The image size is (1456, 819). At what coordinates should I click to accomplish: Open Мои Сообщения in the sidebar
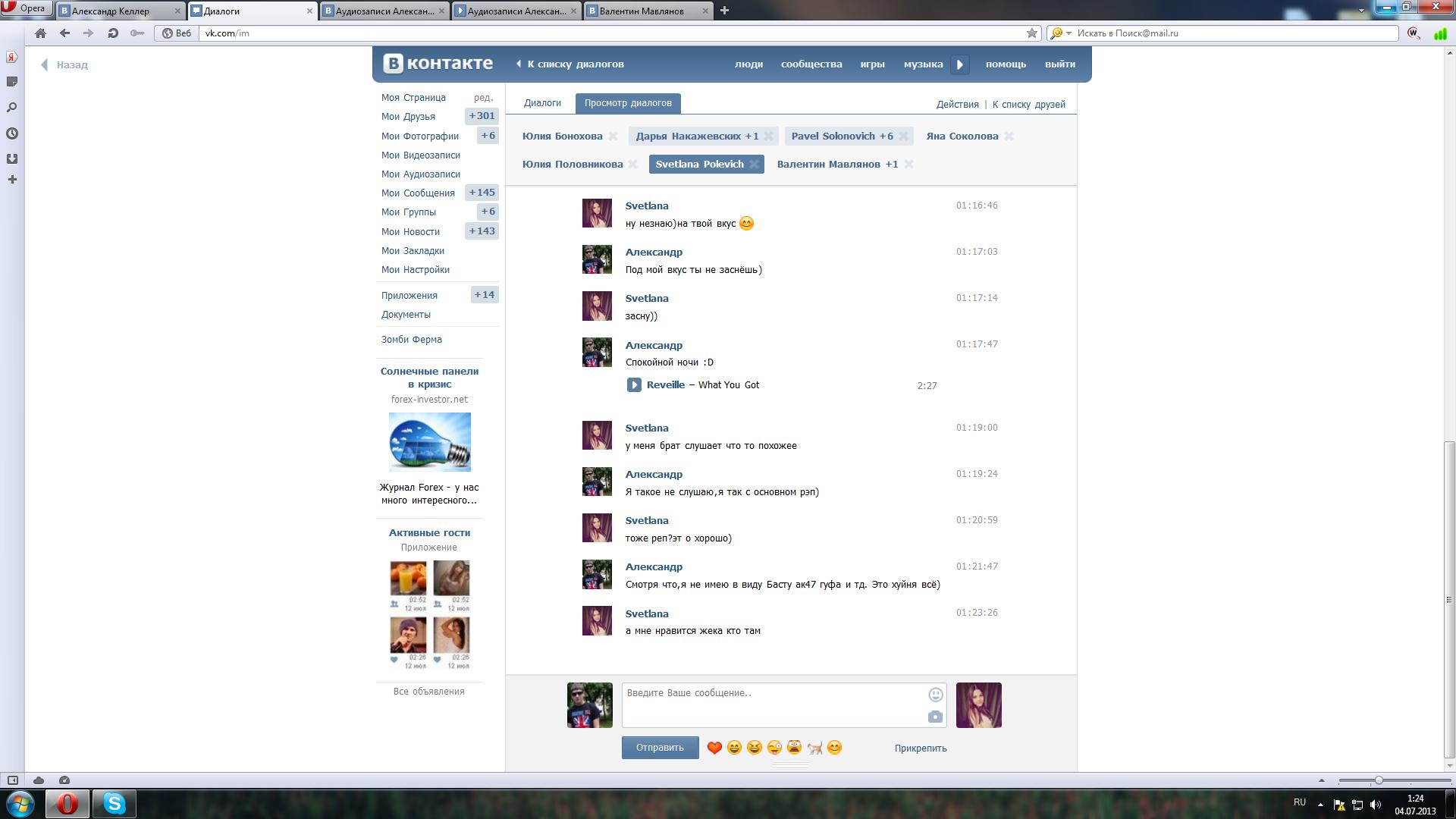tap(418, 193)
